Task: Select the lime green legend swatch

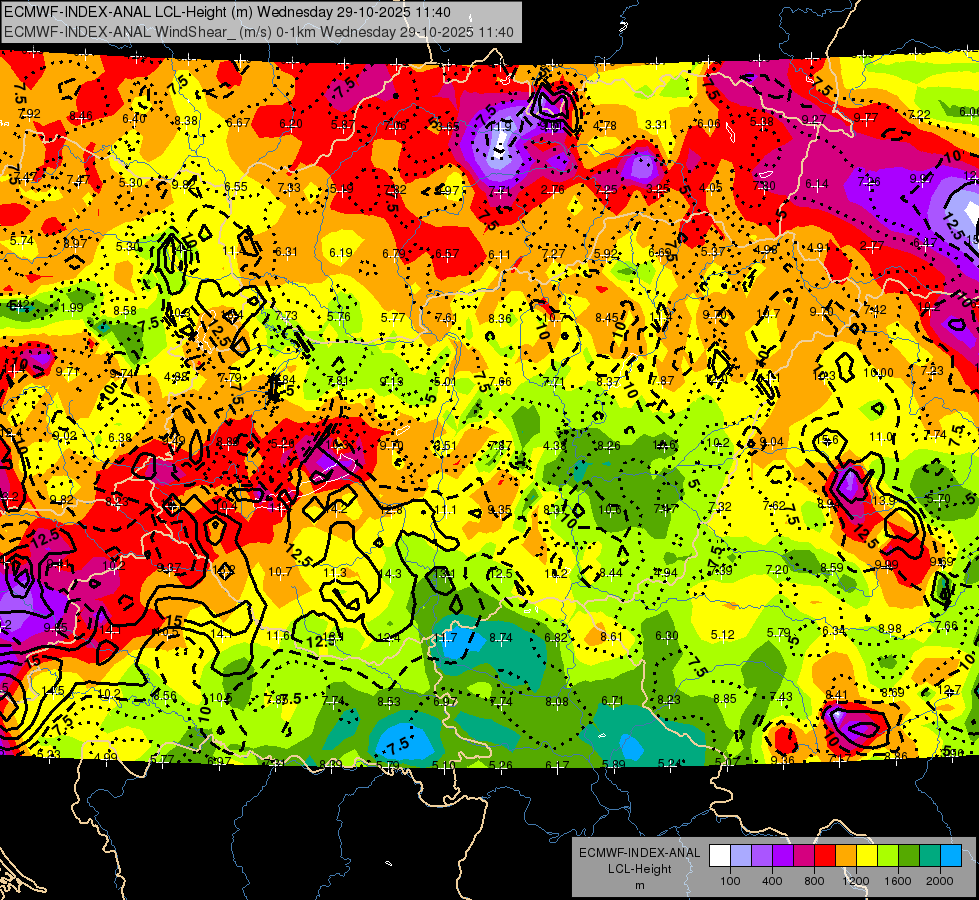Action: coord(888,856)
